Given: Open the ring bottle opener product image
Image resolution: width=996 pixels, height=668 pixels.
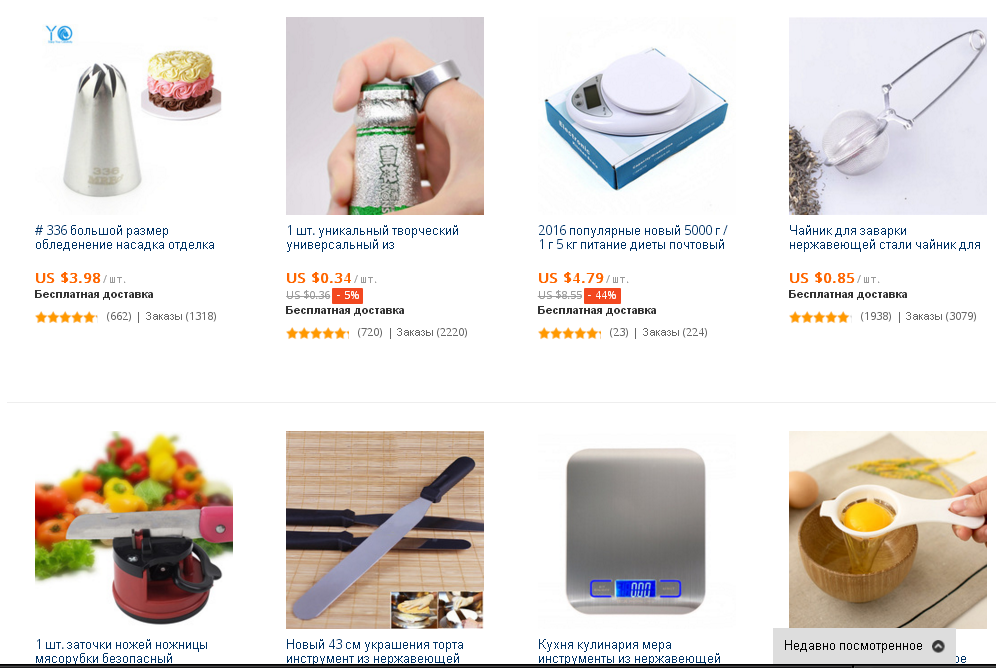Looking at the screenshot, I should (x=385, y=116).
